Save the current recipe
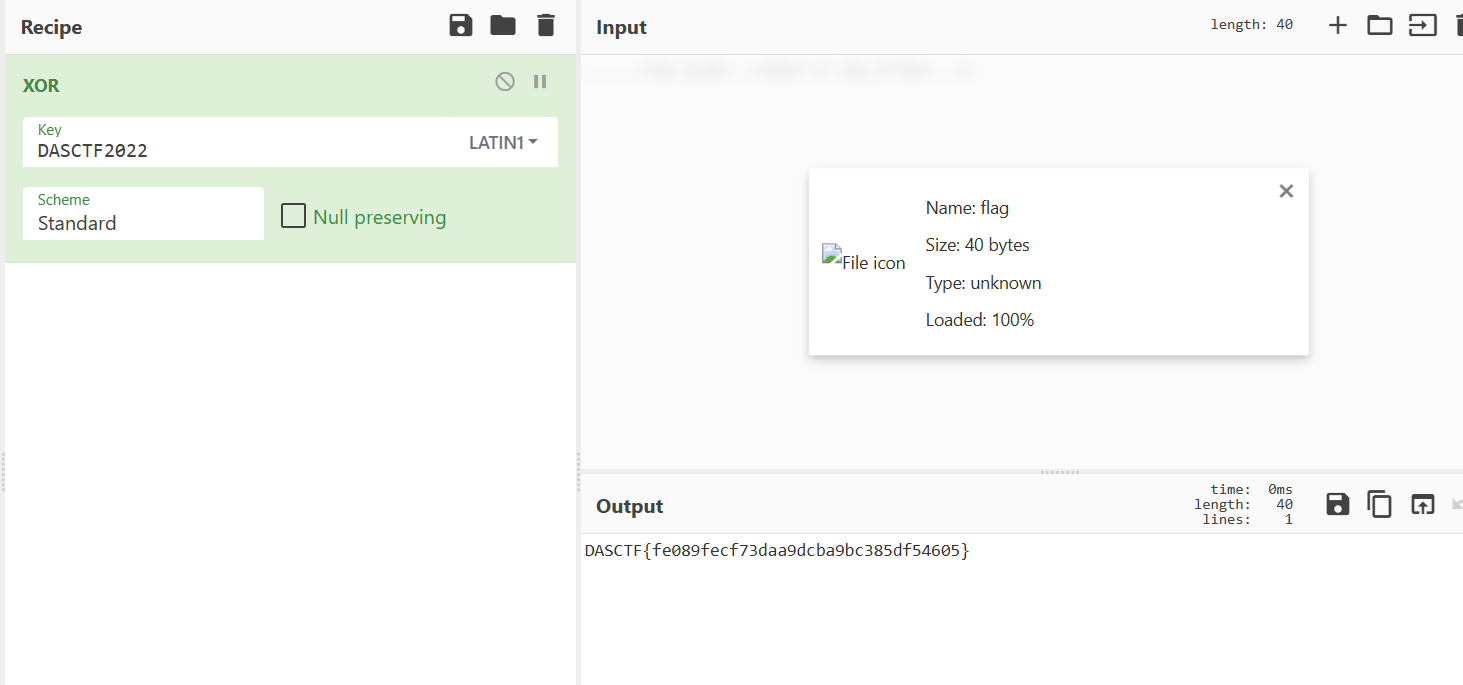 click(x=460, y=26)
